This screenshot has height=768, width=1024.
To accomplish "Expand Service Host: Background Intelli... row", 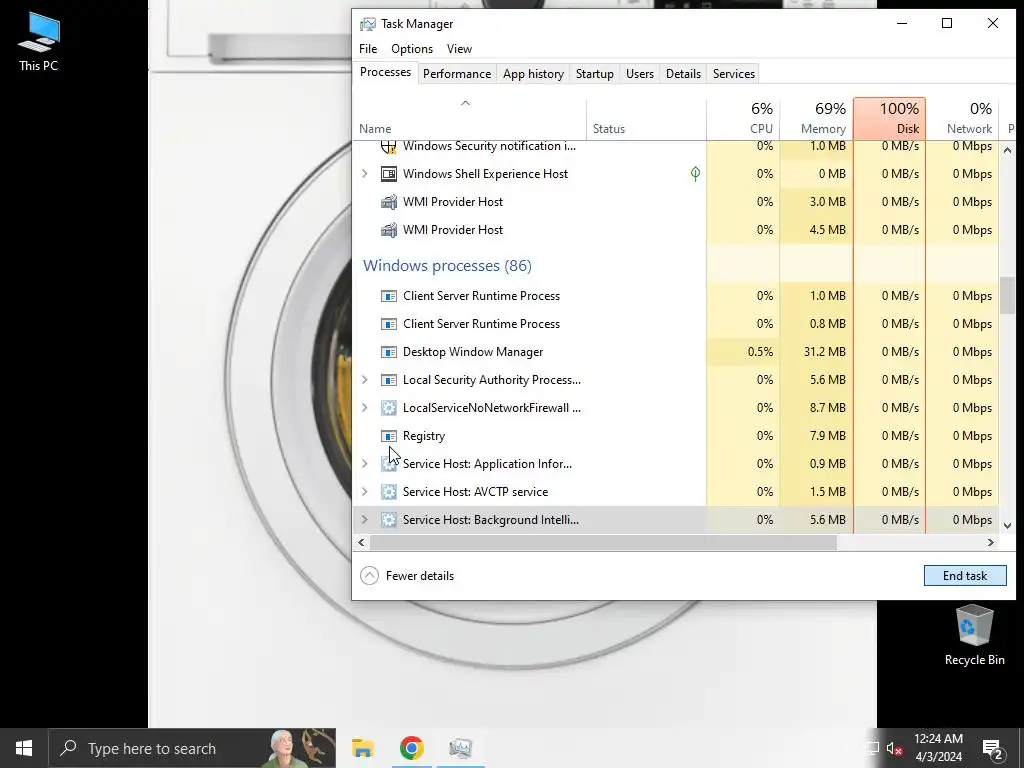I will click(365, 520).
